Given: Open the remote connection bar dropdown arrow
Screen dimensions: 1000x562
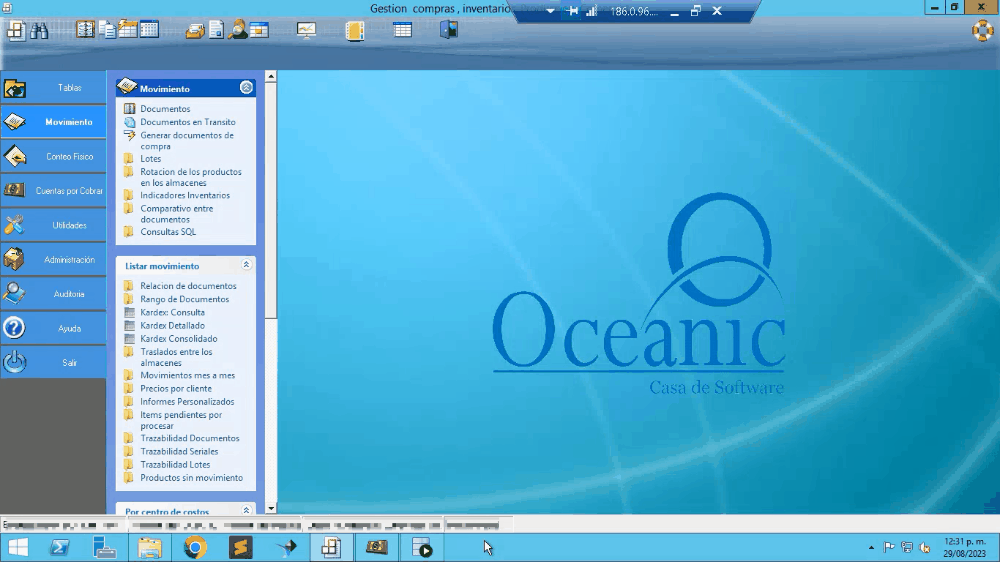Looking at the screenshot, I should click(550, 11).
